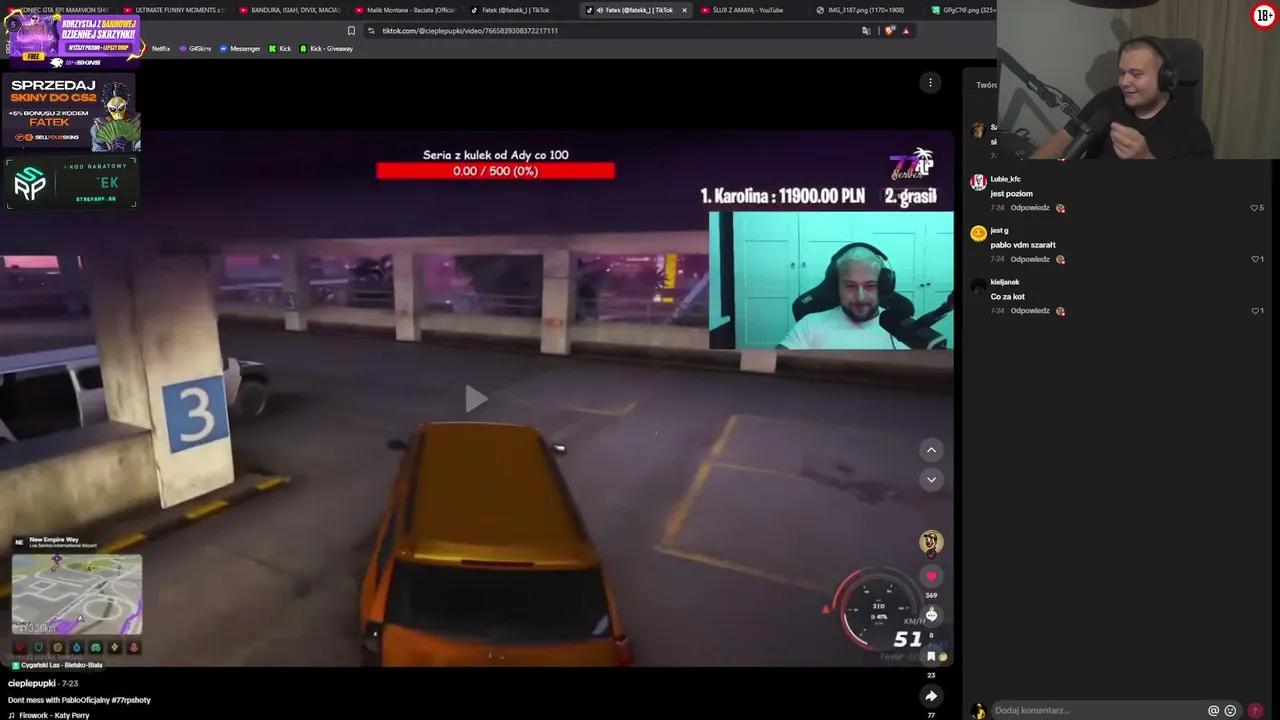Like kieljanek's comment heart
The image size is (1280, 720).
coord(1254,311)
